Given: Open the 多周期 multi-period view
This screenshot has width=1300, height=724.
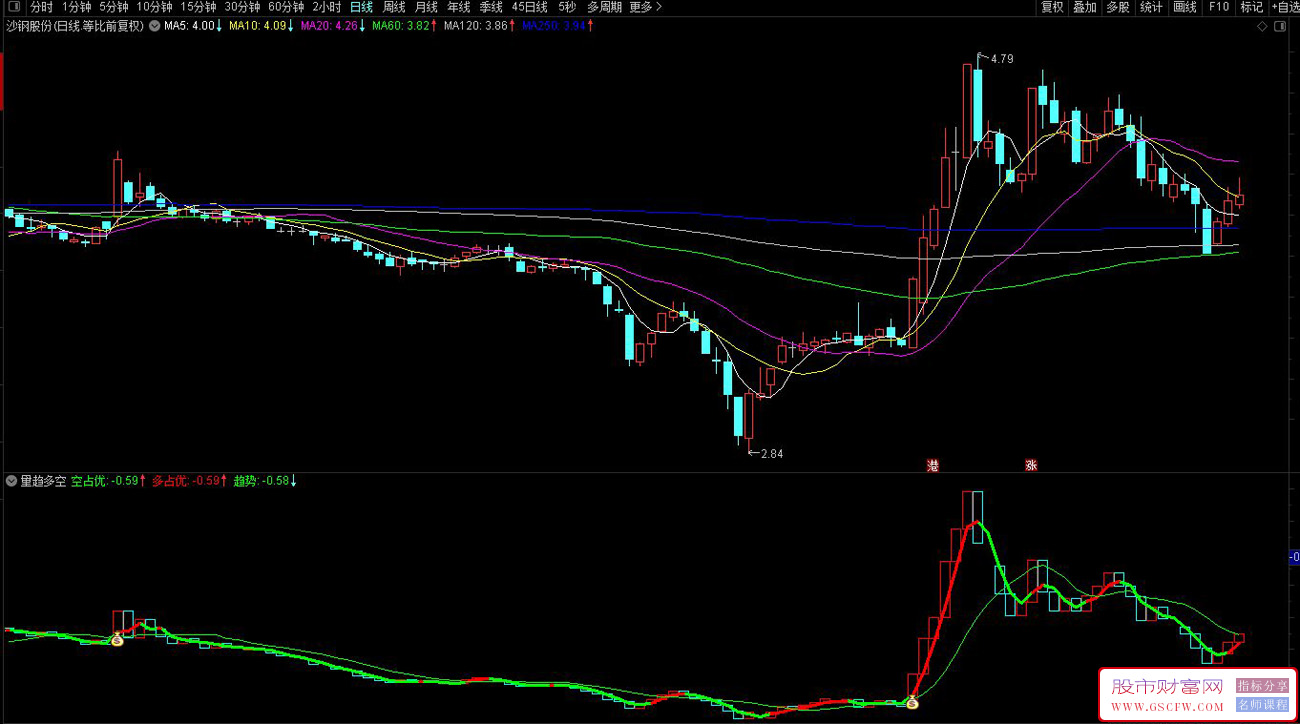Looking at the screenshot, I should [604, 7].
